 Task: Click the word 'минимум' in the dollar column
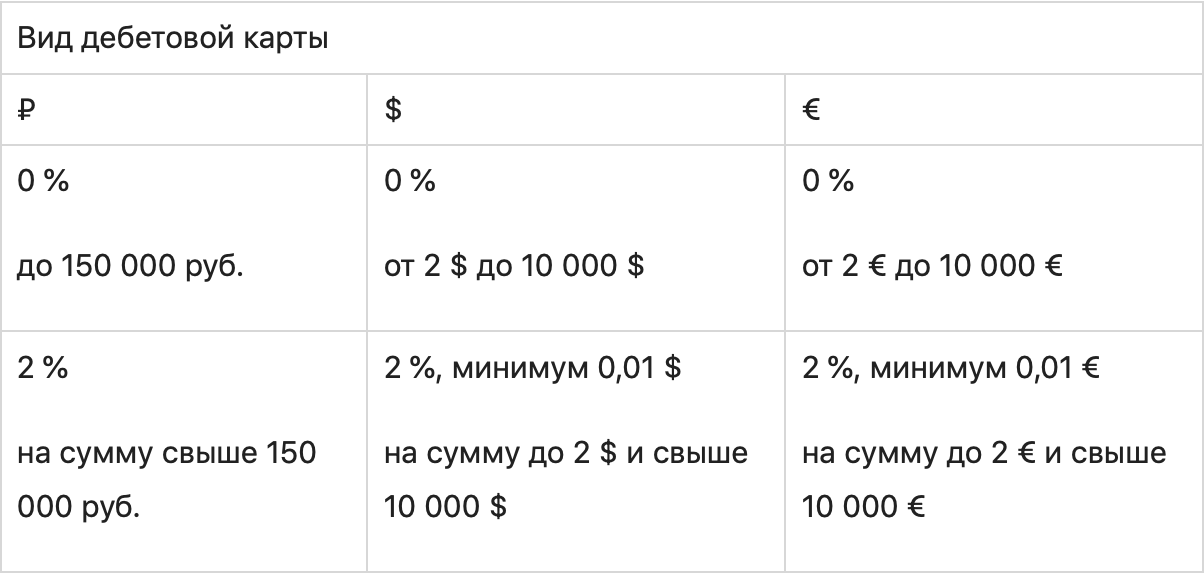(x=520, y=368)
